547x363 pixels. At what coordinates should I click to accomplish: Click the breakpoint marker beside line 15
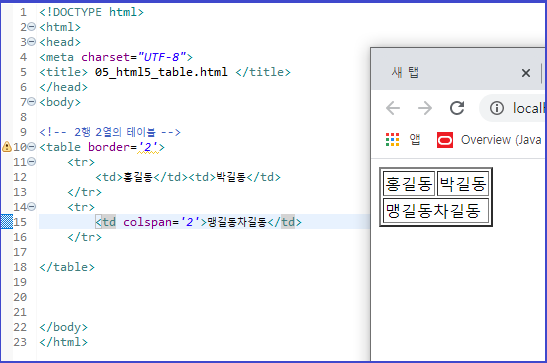coord(7,222)
